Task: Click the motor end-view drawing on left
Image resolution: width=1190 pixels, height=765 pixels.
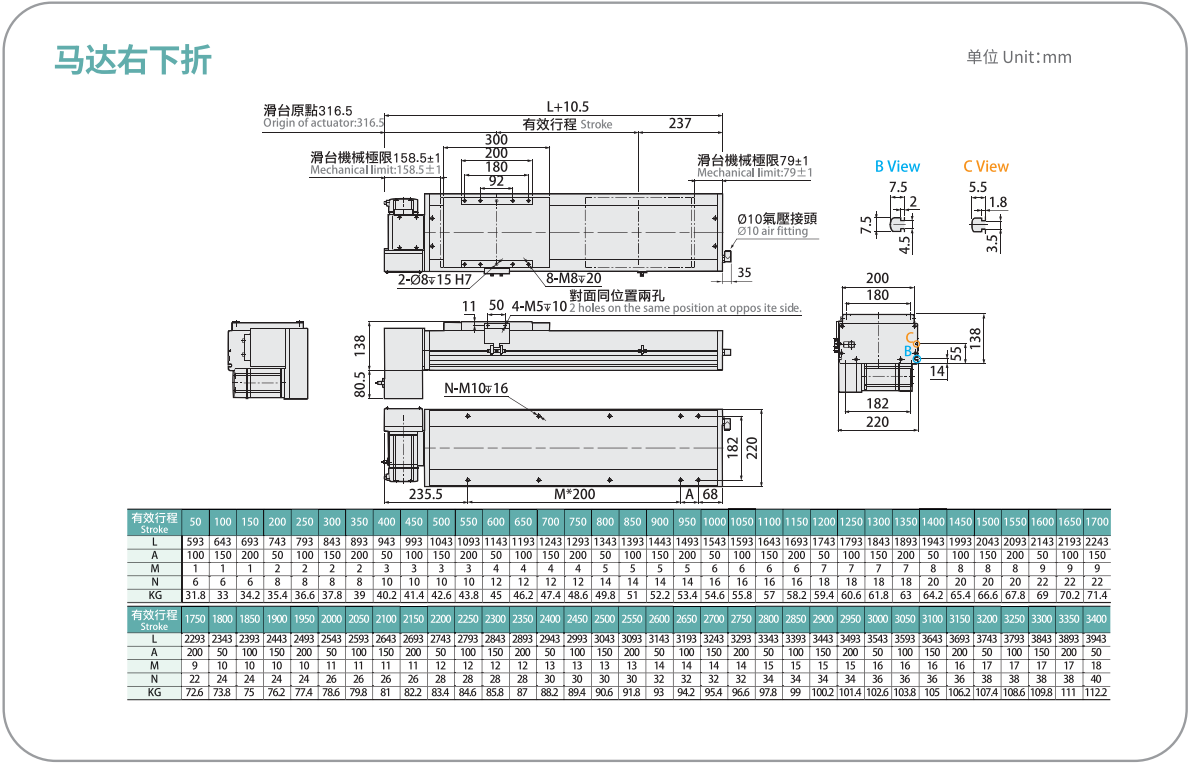Action: (269, 360)
